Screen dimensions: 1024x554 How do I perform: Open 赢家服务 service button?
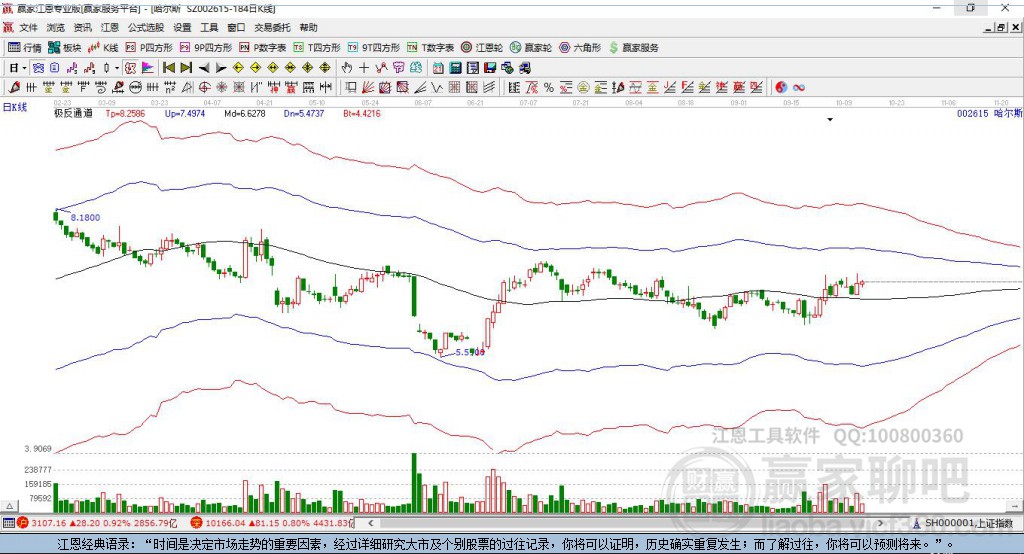pos(633,48)
